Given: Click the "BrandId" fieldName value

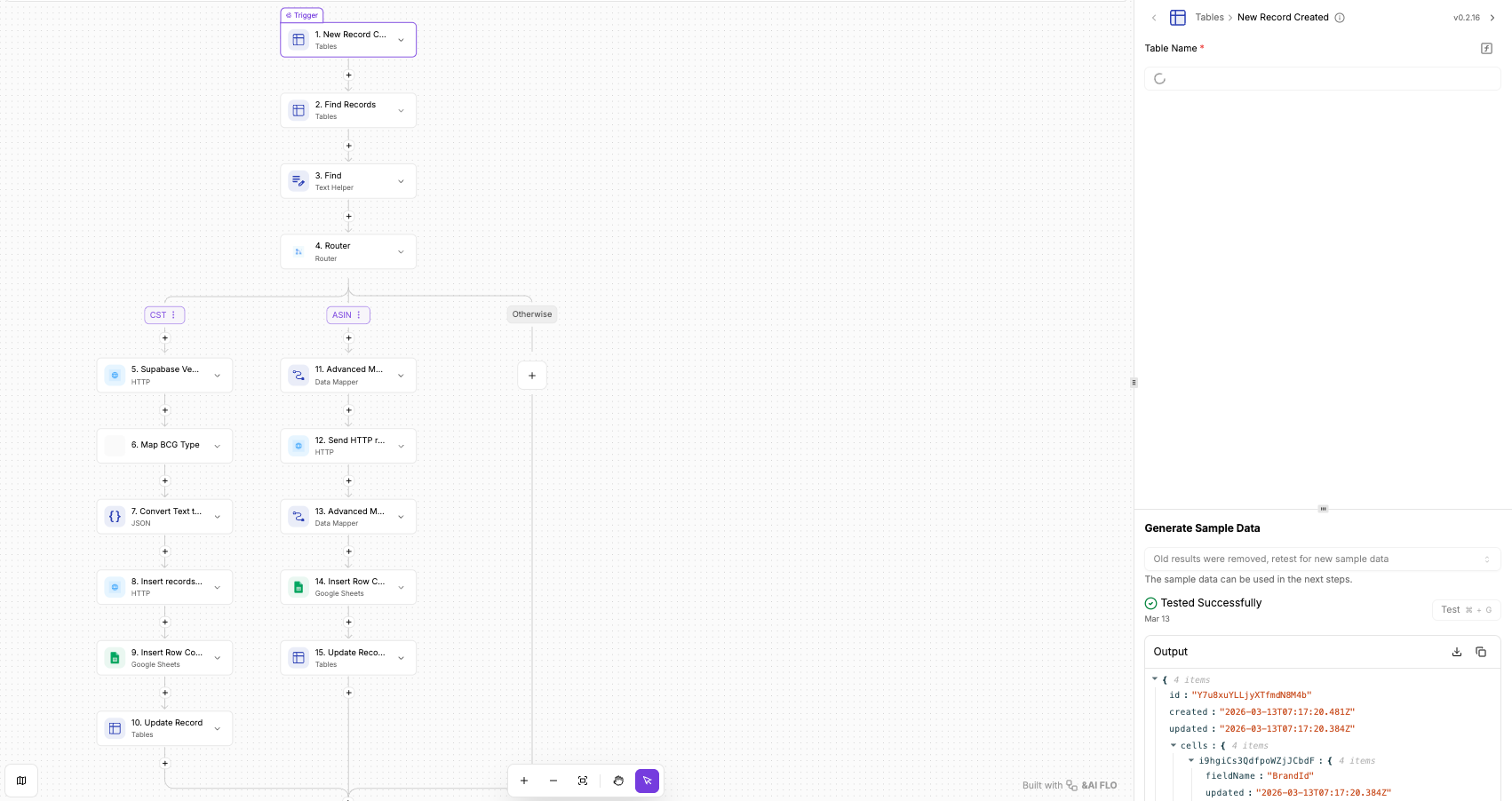Looking at the screenshot, I should point(1290,776).
